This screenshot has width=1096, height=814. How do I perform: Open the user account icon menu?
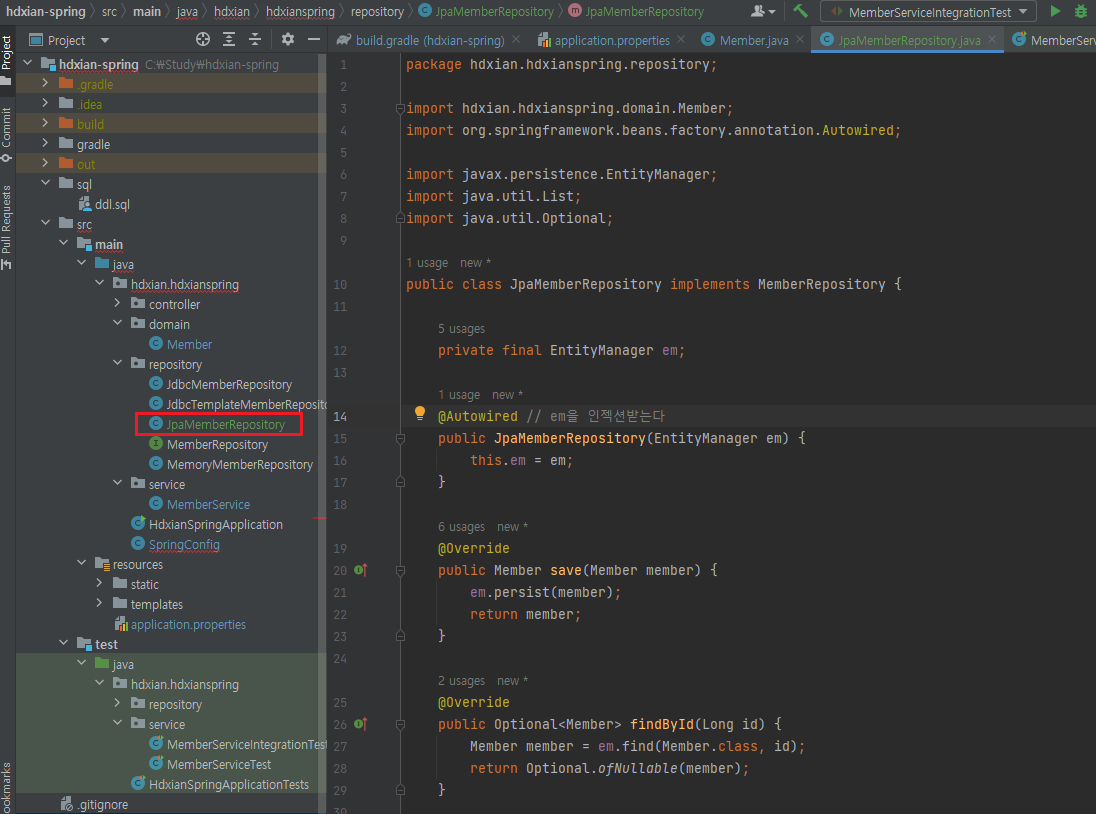click(763, 11)
